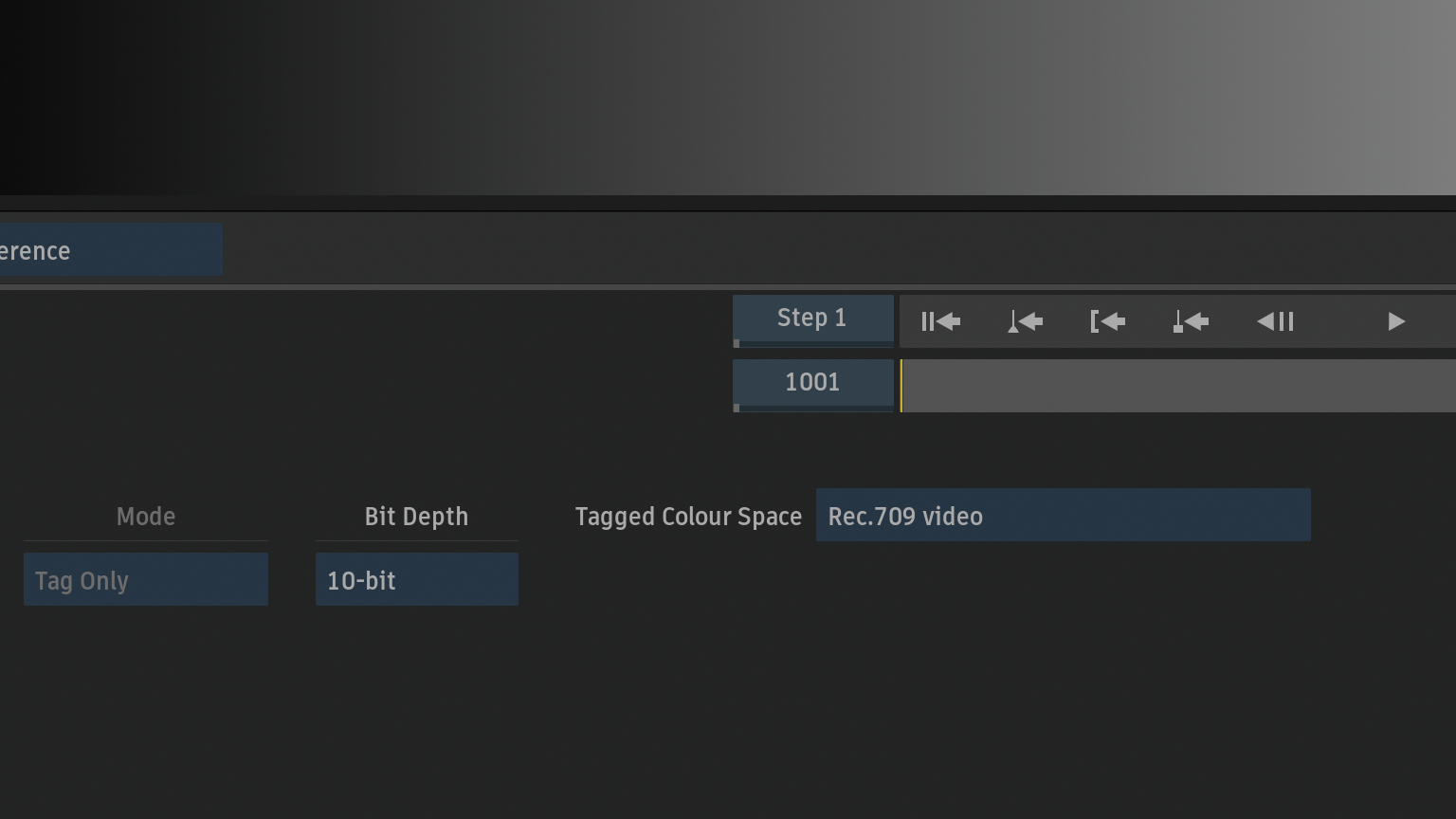Open the 10-bit Bit Depth dropdown

point(416,580)
